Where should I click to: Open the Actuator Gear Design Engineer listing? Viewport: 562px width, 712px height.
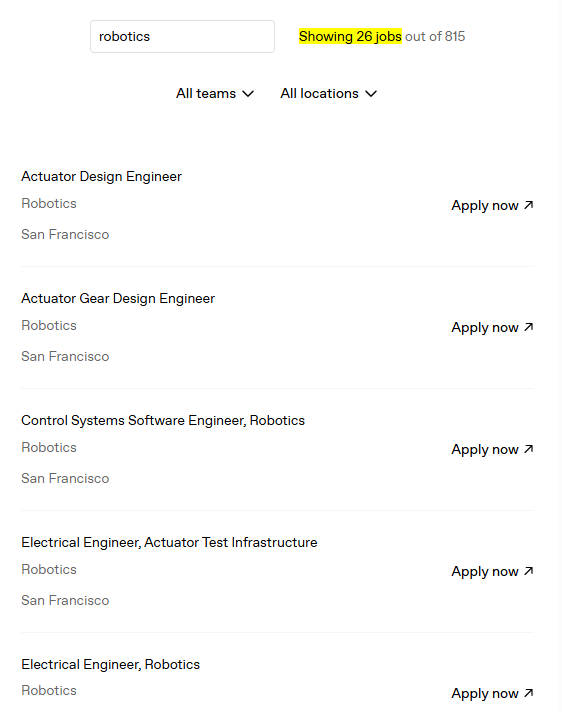(118, 298)
